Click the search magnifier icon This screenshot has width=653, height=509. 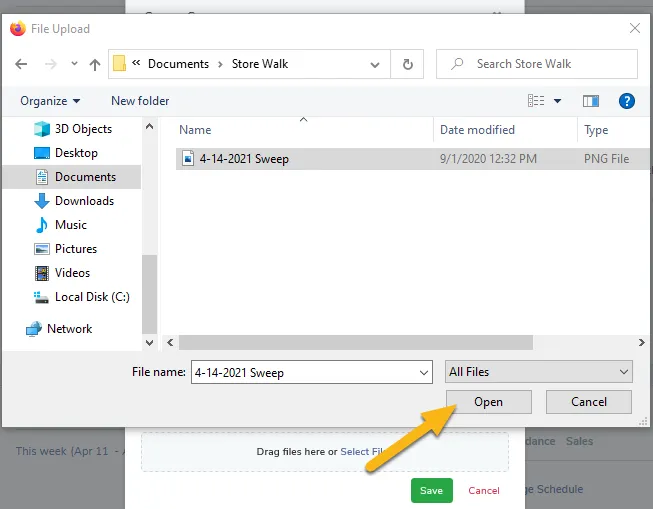pos(457,64)
